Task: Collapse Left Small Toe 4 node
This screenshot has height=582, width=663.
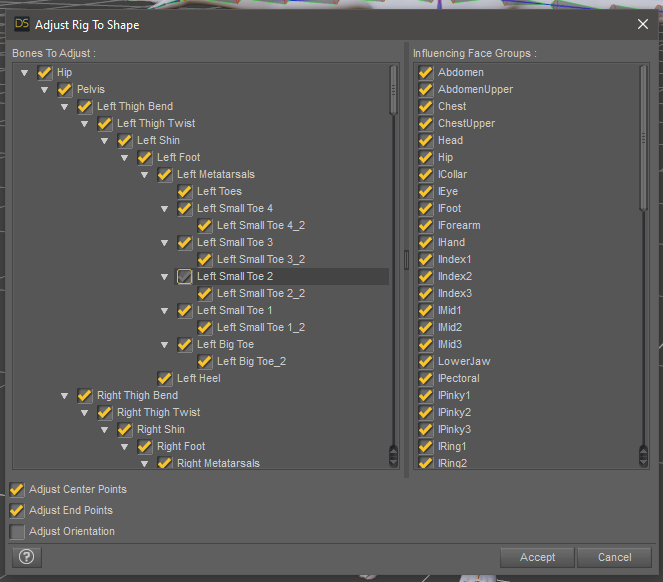Action: pos(164,209)
